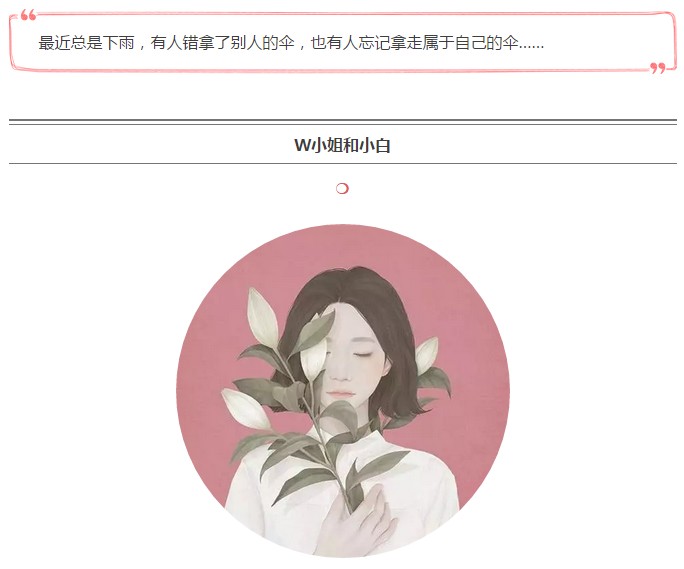Image resolution: width=684 pixels, height=569 pixels.
Task: Click the flower bud at right of hair
Action: point(427,355)
